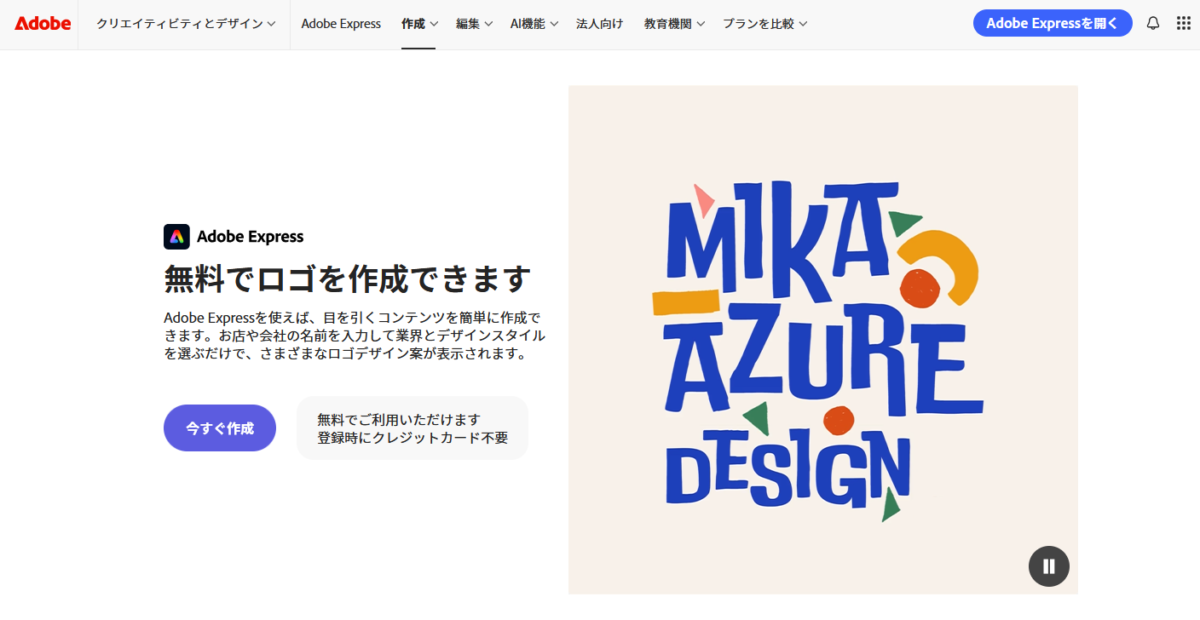Click the Mika Azure Design logo preview
This screenshot has width=1200, height=620.
pos(823,339)
